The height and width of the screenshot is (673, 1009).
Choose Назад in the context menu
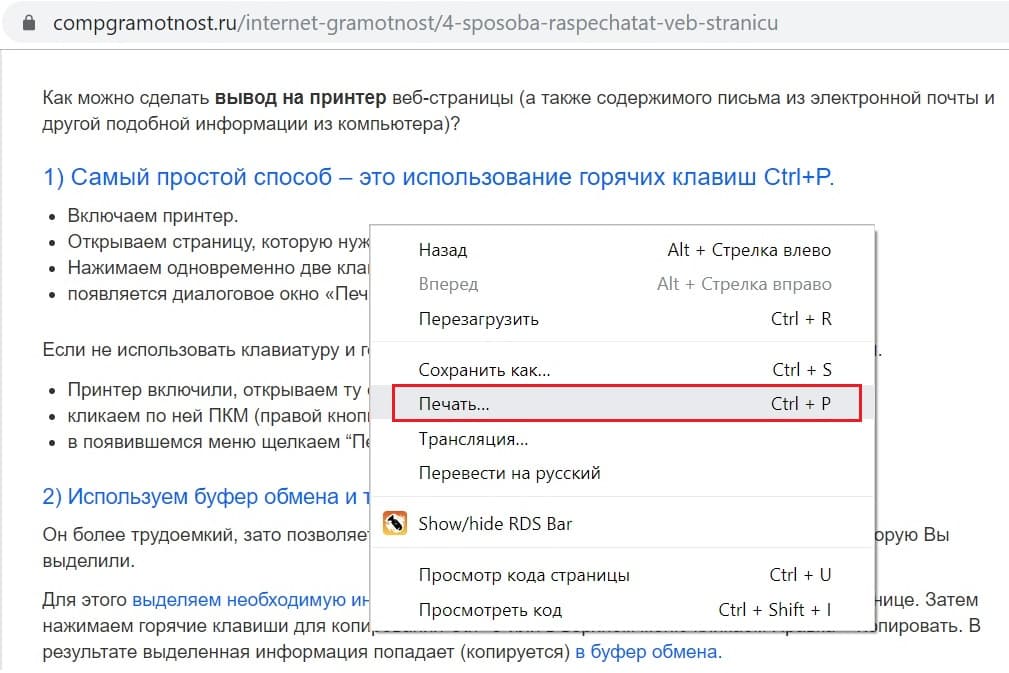coord(443,250)
